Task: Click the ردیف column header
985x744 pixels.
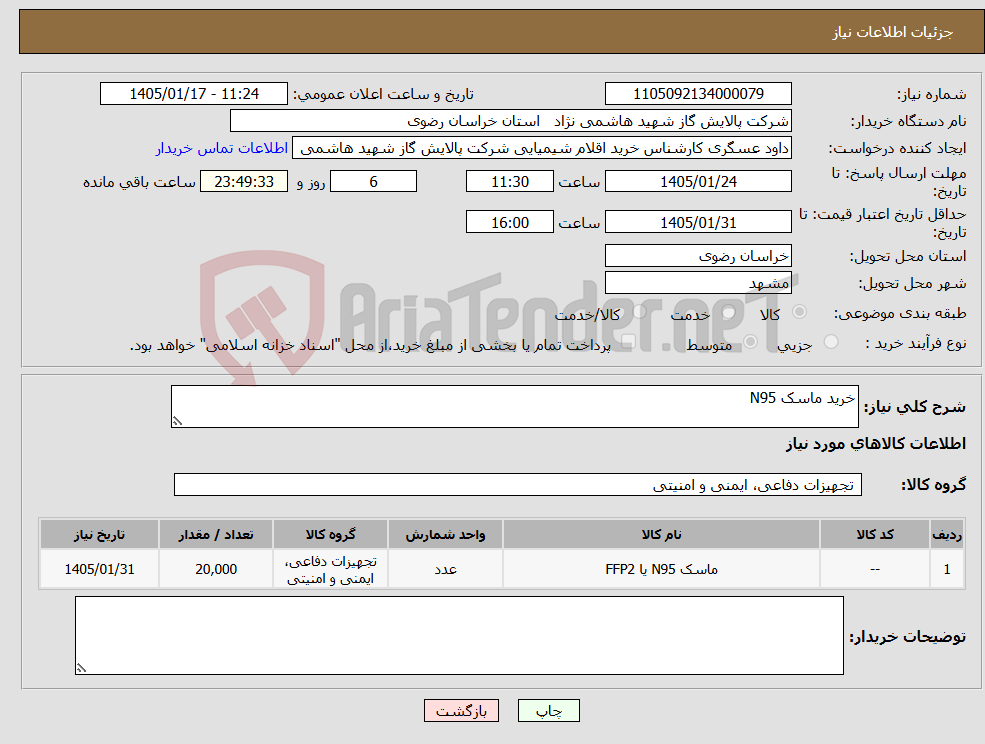Action: click(947, 534)
